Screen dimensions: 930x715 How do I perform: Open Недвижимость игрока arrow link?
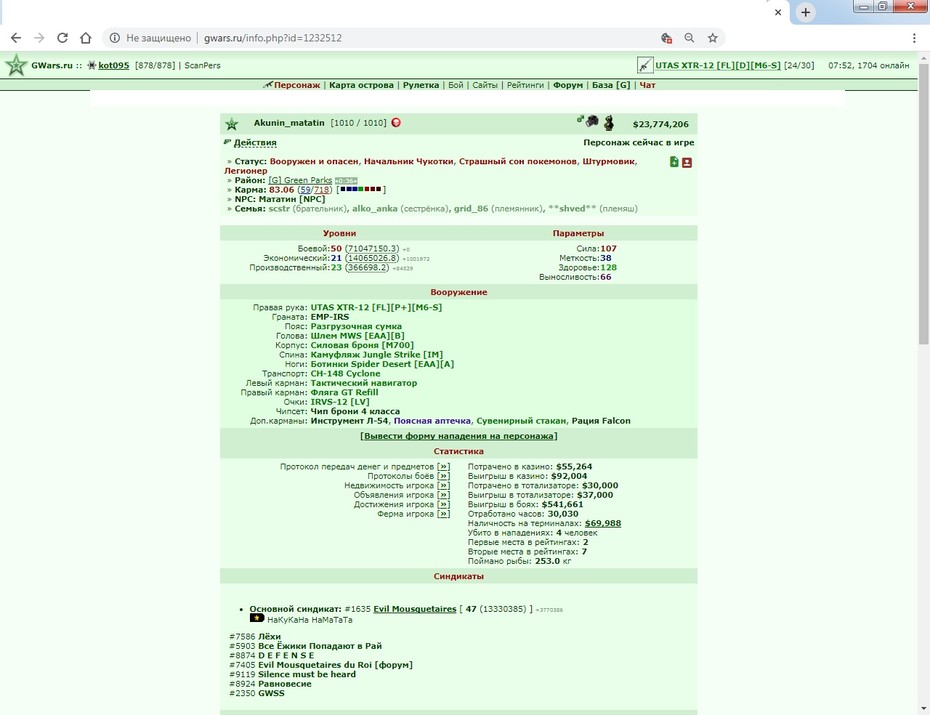tap(444, 486)
